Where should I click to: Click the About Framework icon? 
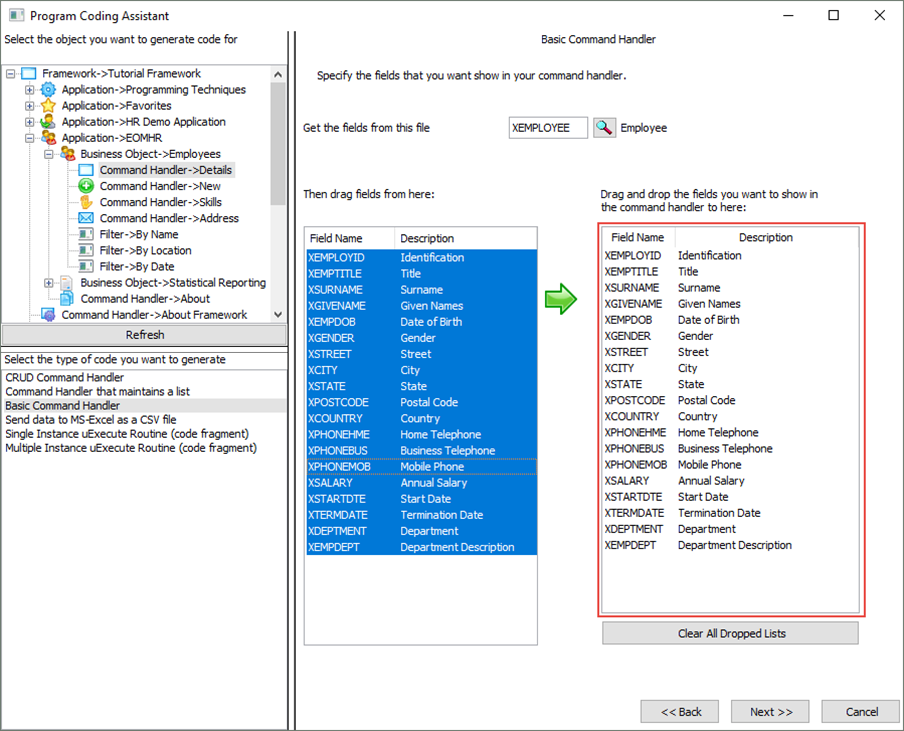coord(48,315)
